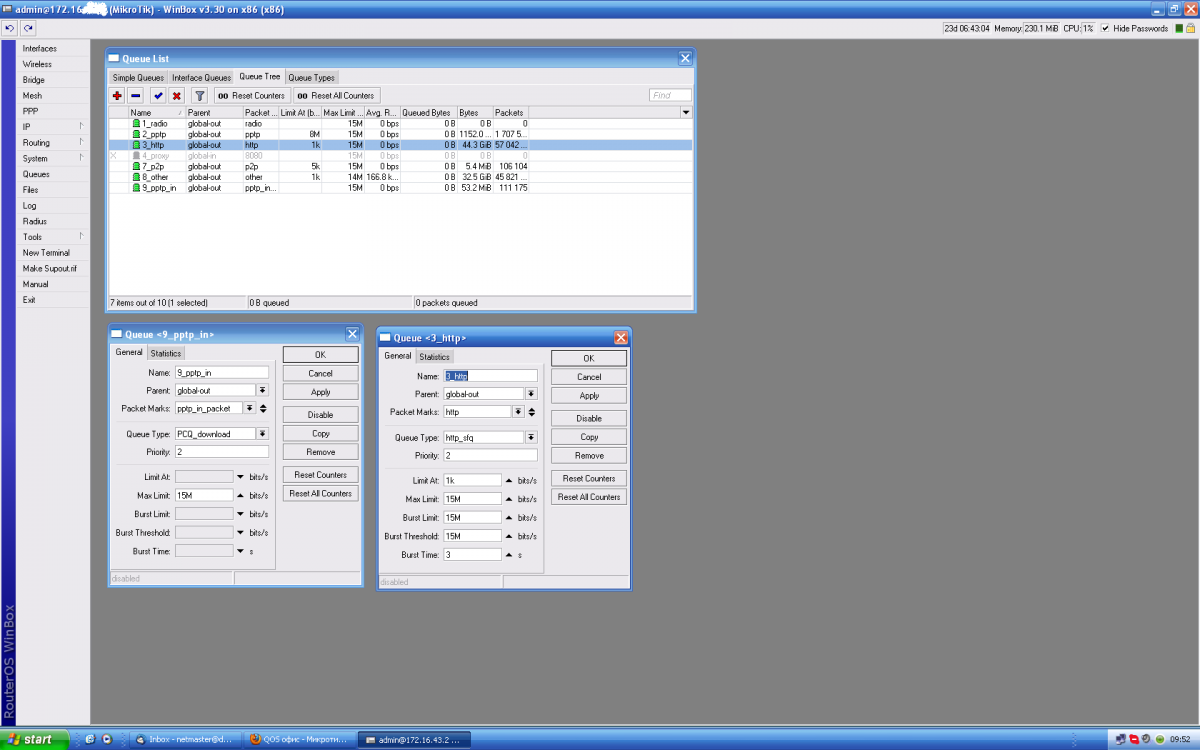Click Apply in the 3_http queue dialog
The width and height of the screenshot is (1200, 750).
pyautogui.click(x=589, y=396)
